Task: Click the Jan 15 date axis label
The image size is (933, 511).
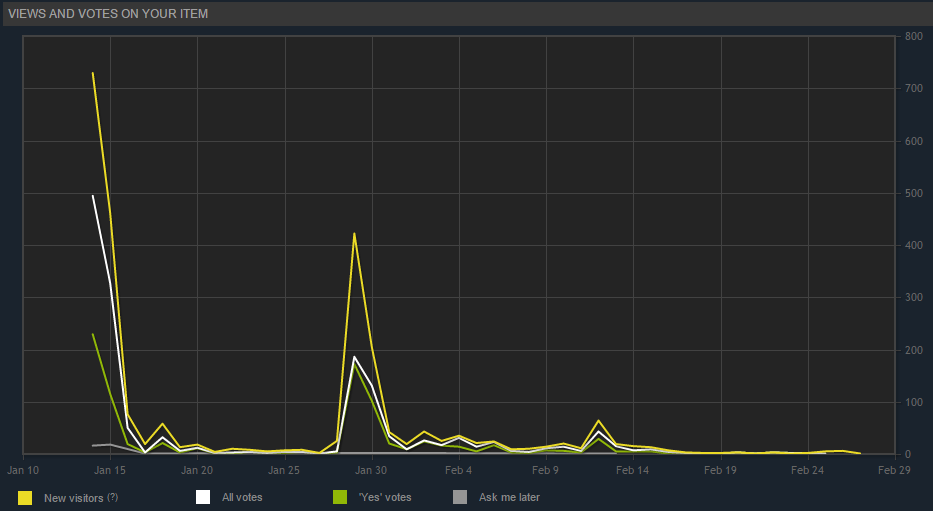Action: [x=110, y=470]
